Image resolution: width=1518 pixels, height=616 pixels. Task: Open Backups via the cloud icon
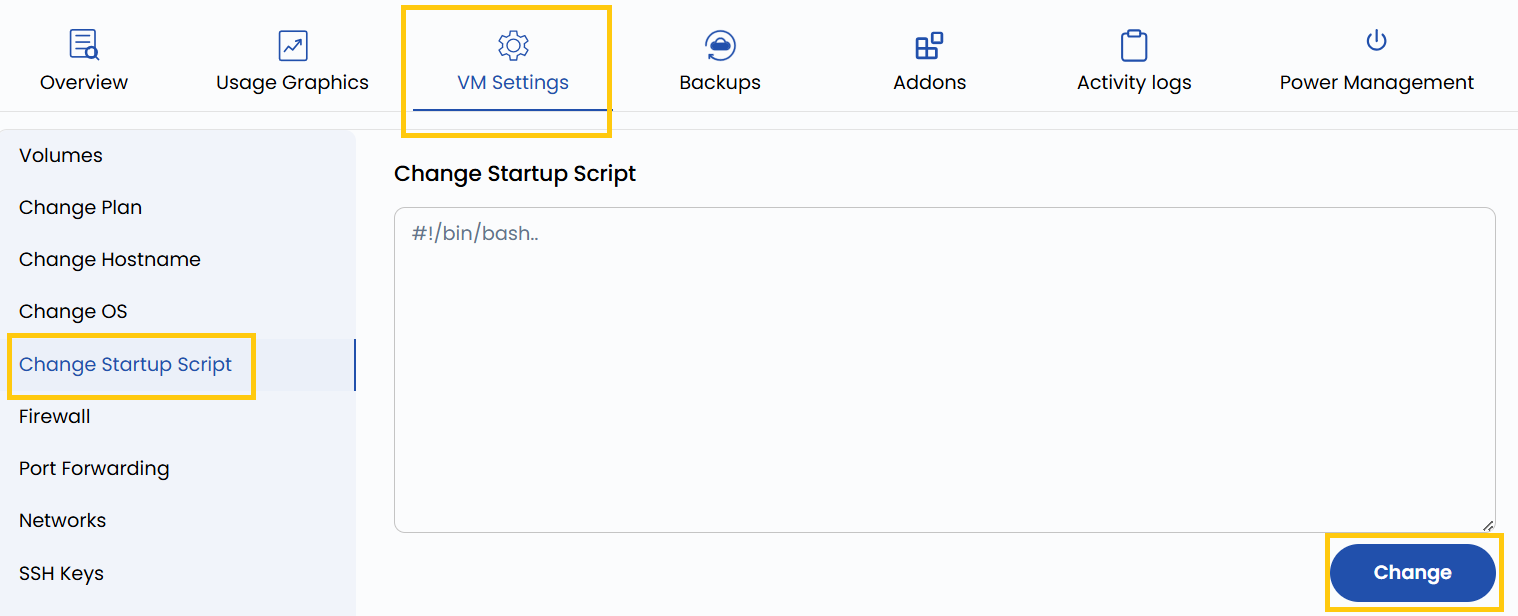click(x=720, y=44)
